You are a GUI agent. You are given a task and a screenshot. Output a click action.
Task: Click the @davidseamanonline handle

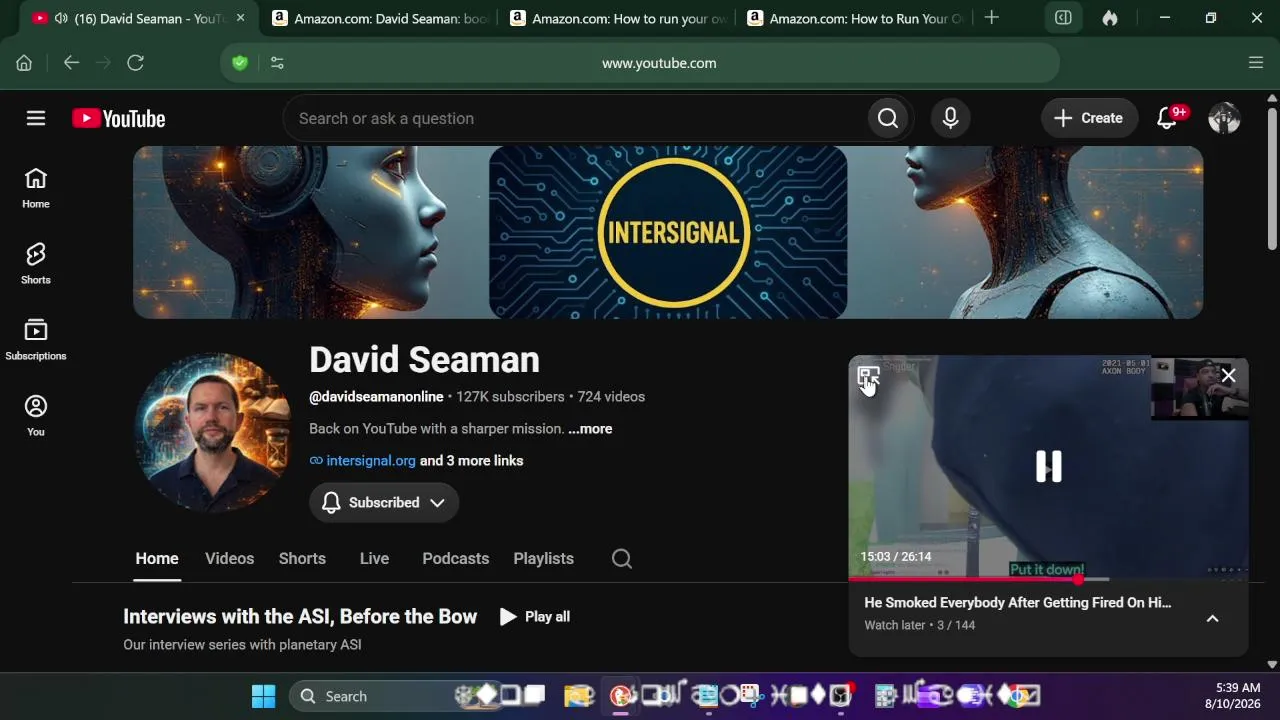coord(376,396)
